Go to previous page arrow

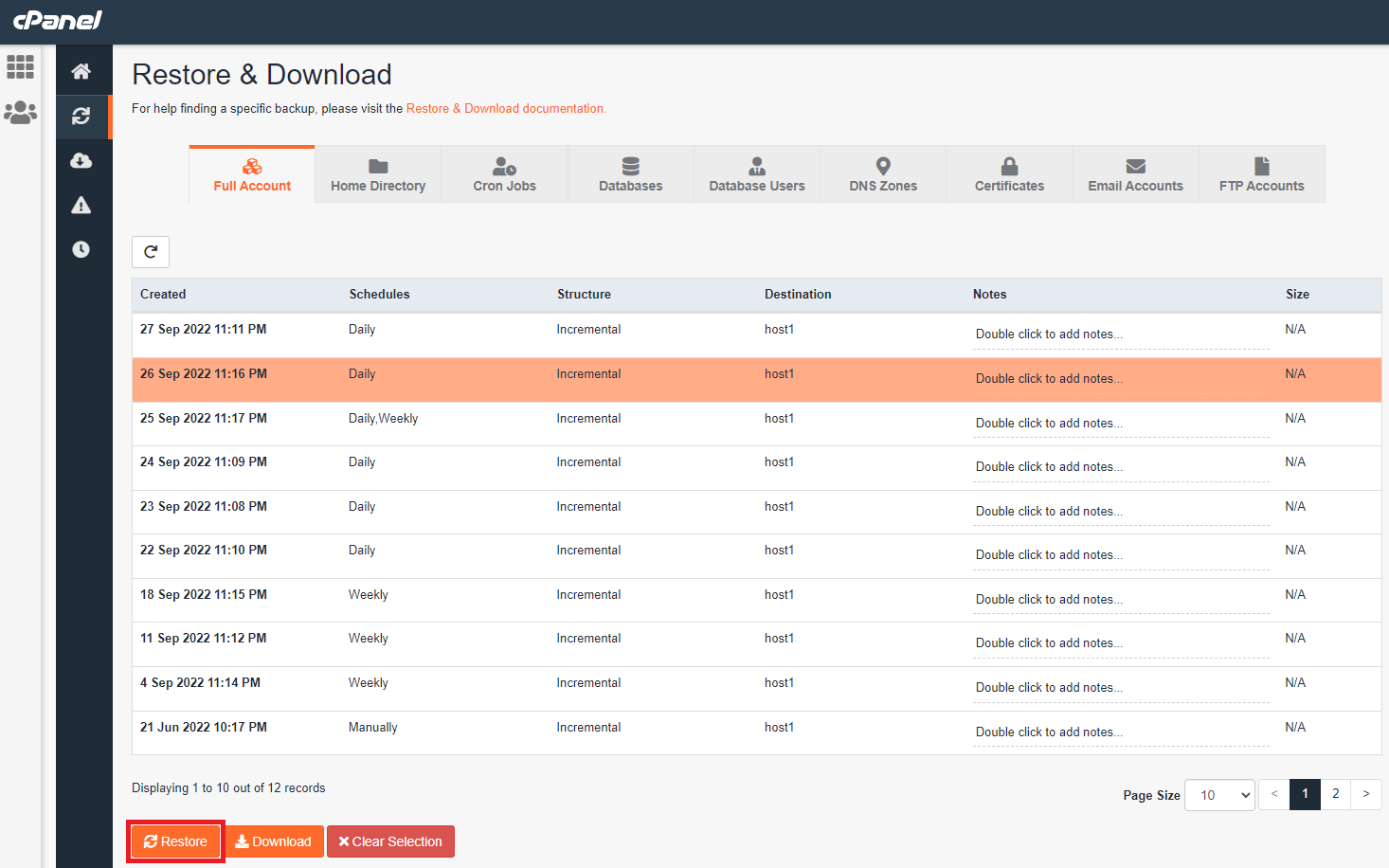1274,794
